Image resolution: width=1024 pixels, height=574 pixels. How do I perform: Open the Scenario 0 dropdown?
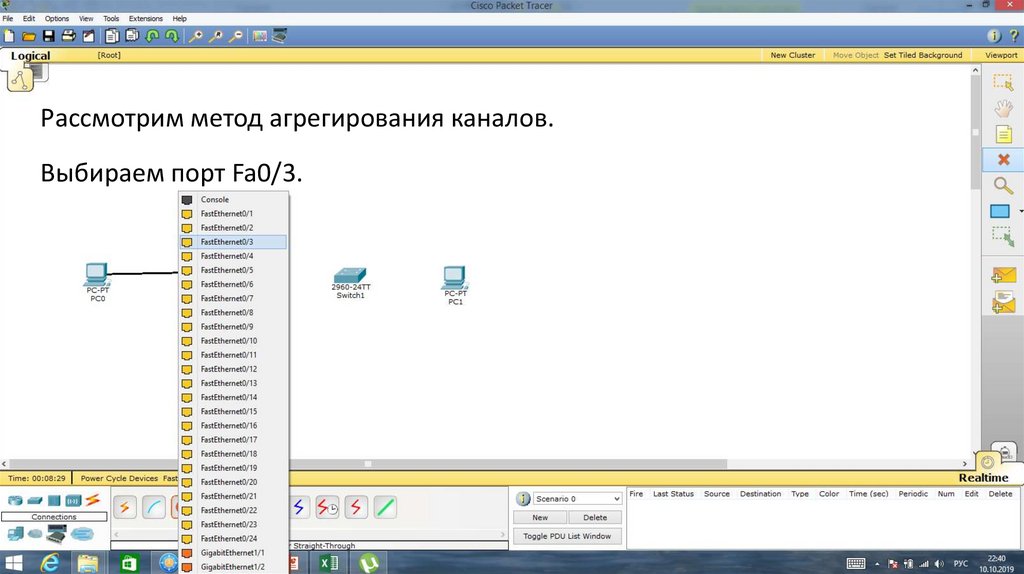[x=577, y=498]
